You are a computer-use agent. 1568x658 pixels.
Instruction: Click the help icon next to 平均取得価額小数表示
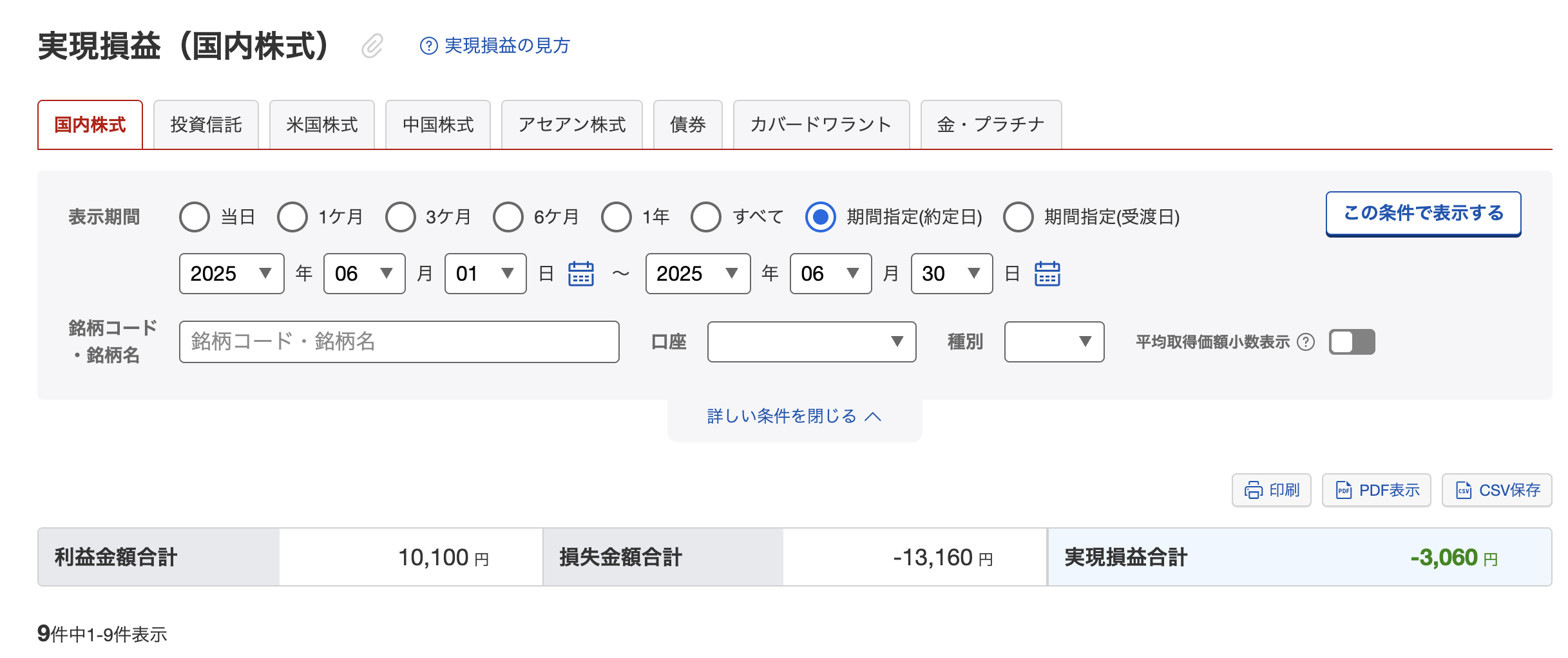click(x=1306, y=343)
